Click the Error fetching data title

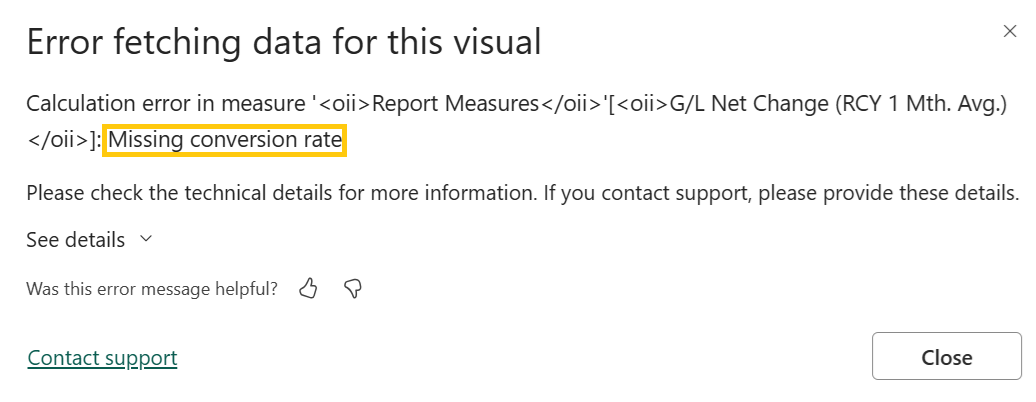coord(283,42)
